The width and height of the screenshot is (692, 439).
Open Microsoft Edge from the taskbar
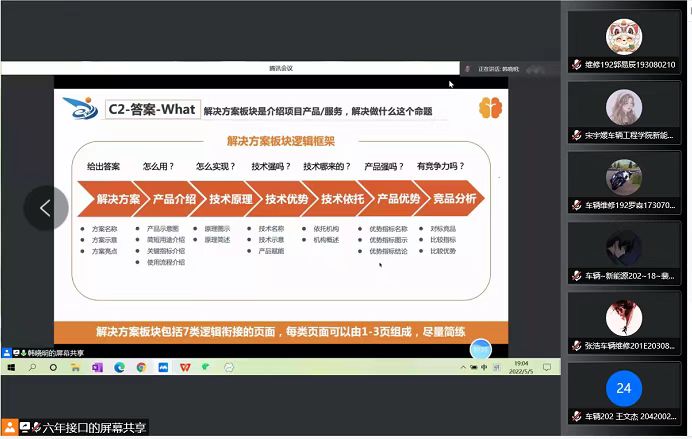[119, 367]
